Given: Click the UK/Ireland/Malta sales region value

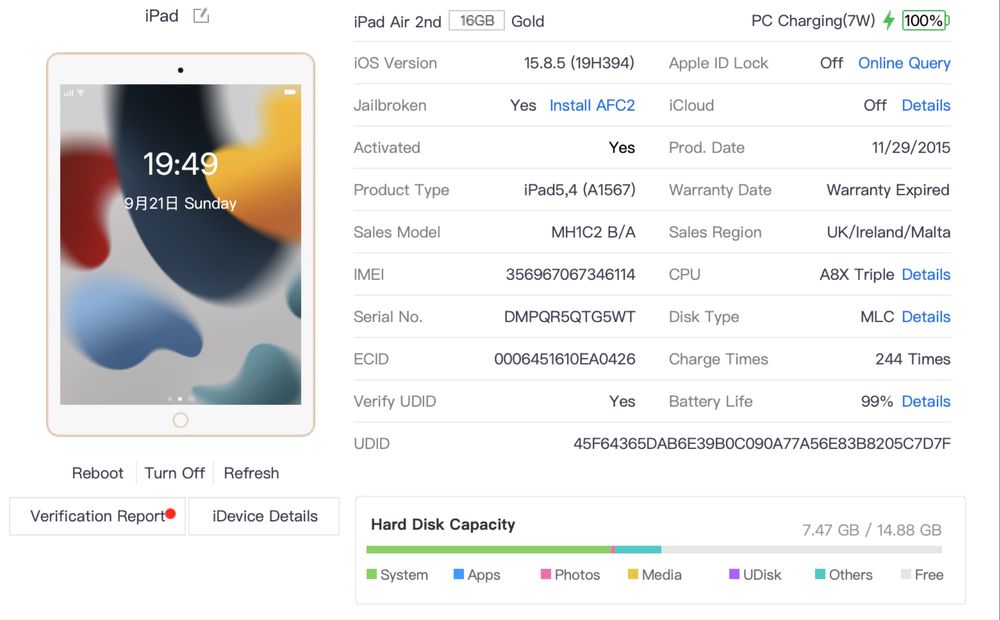Looking at the screenshot, I should [x=888, y=232].
